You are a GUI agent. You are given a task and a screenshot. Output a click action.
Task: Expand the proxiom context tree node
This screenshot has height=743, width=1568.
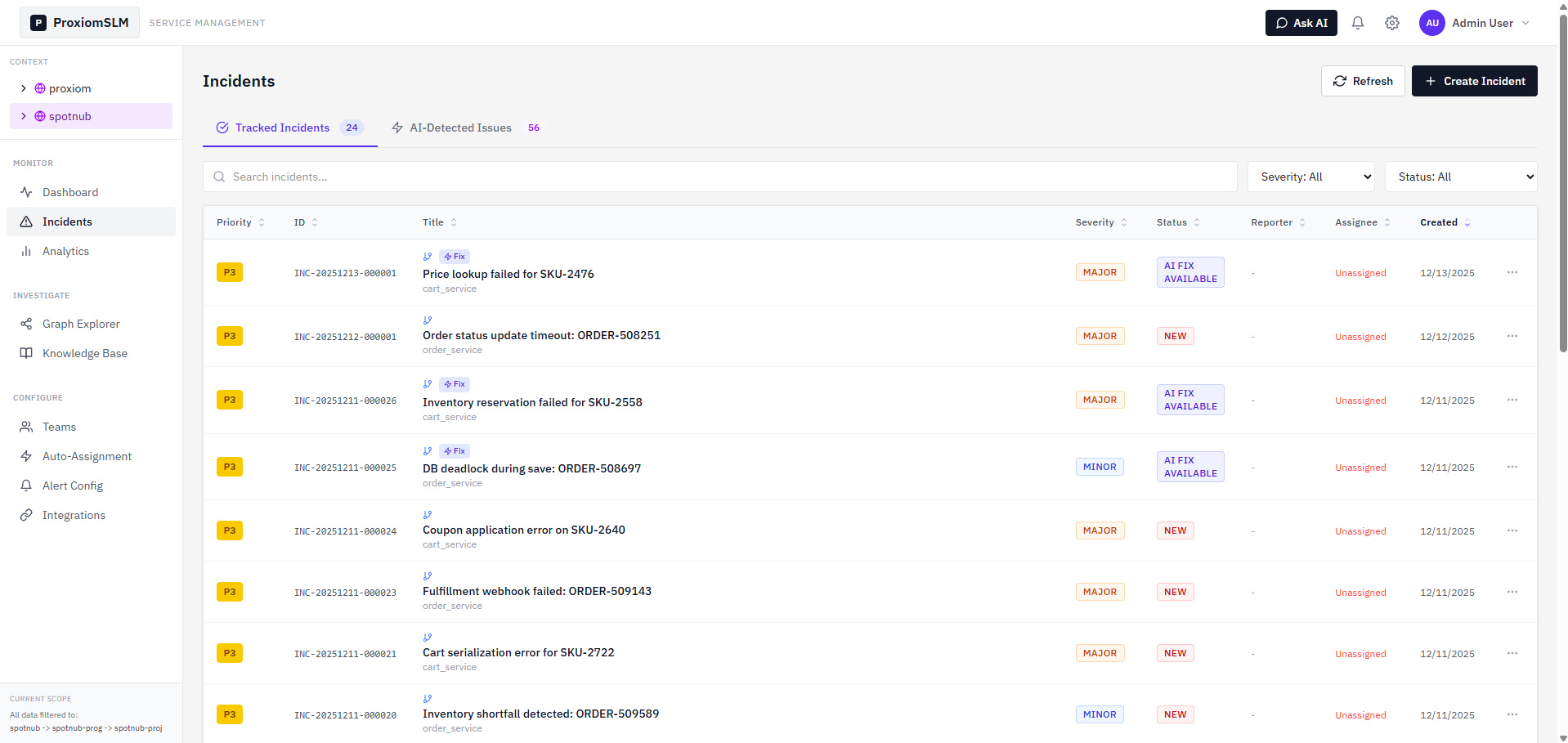pos(24,88)
